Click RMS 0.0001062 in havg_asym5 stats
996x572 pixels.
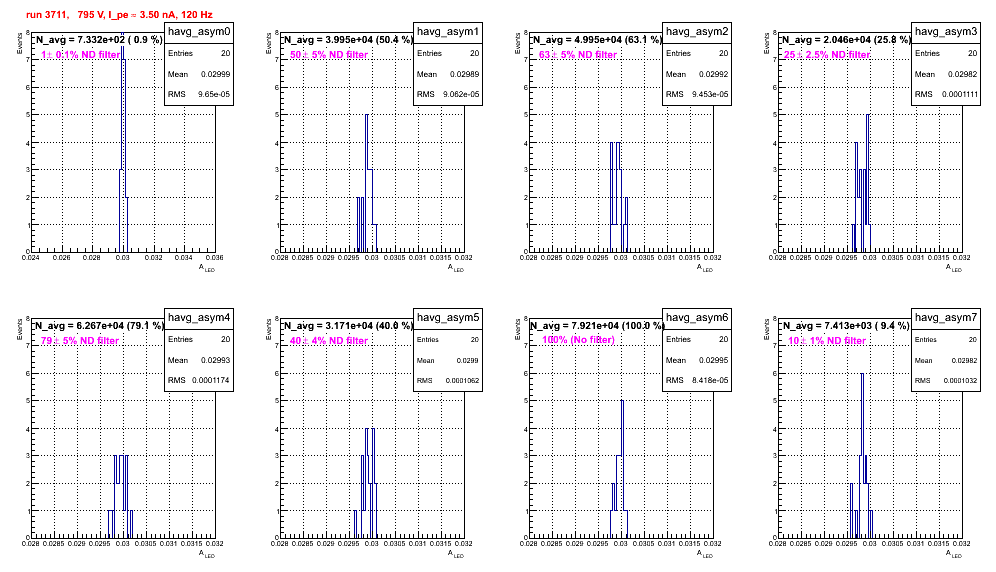(448, 381)
